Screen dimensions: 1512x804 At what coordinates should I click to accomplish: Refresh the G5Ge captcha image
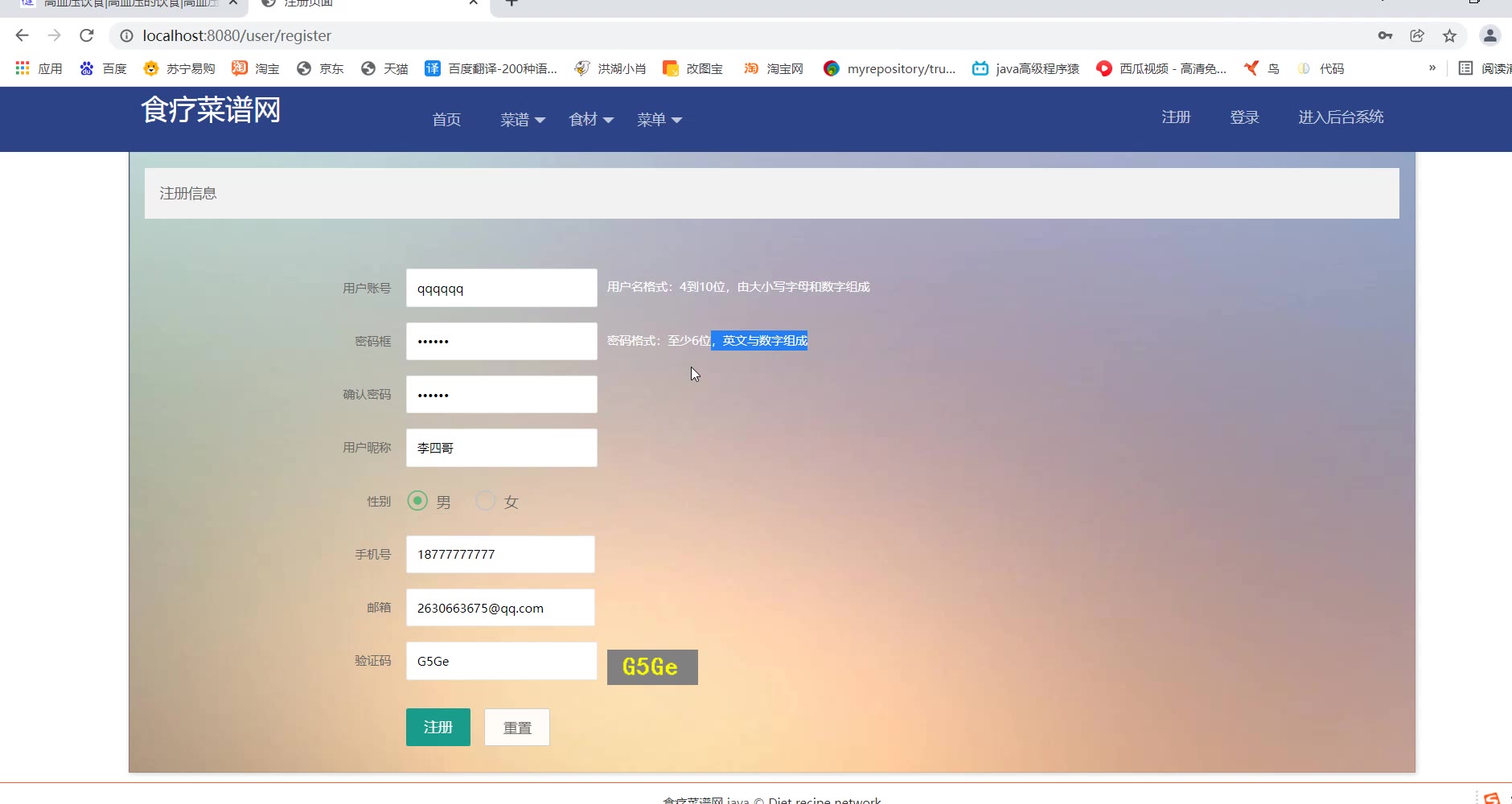coord(652,667)
